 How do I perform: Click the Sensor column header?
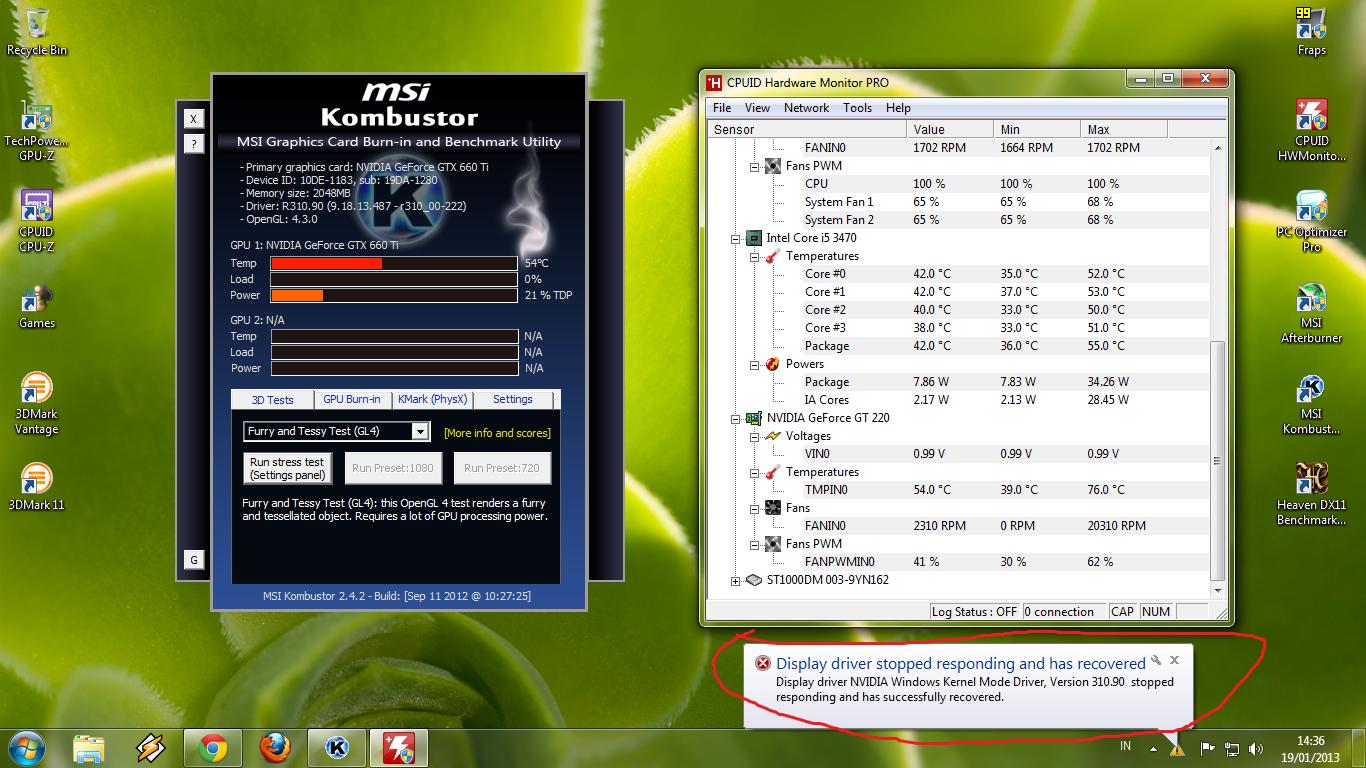808,129
